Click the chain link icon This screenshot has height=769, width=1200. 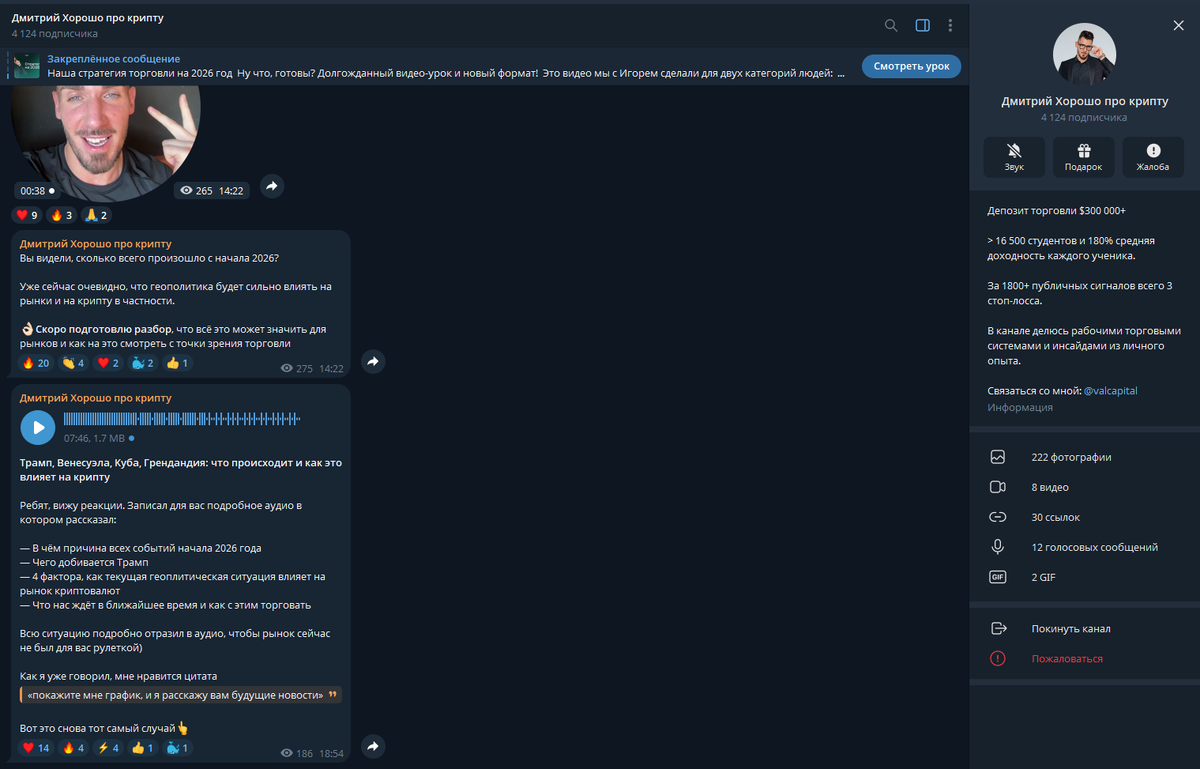point(997,517)
